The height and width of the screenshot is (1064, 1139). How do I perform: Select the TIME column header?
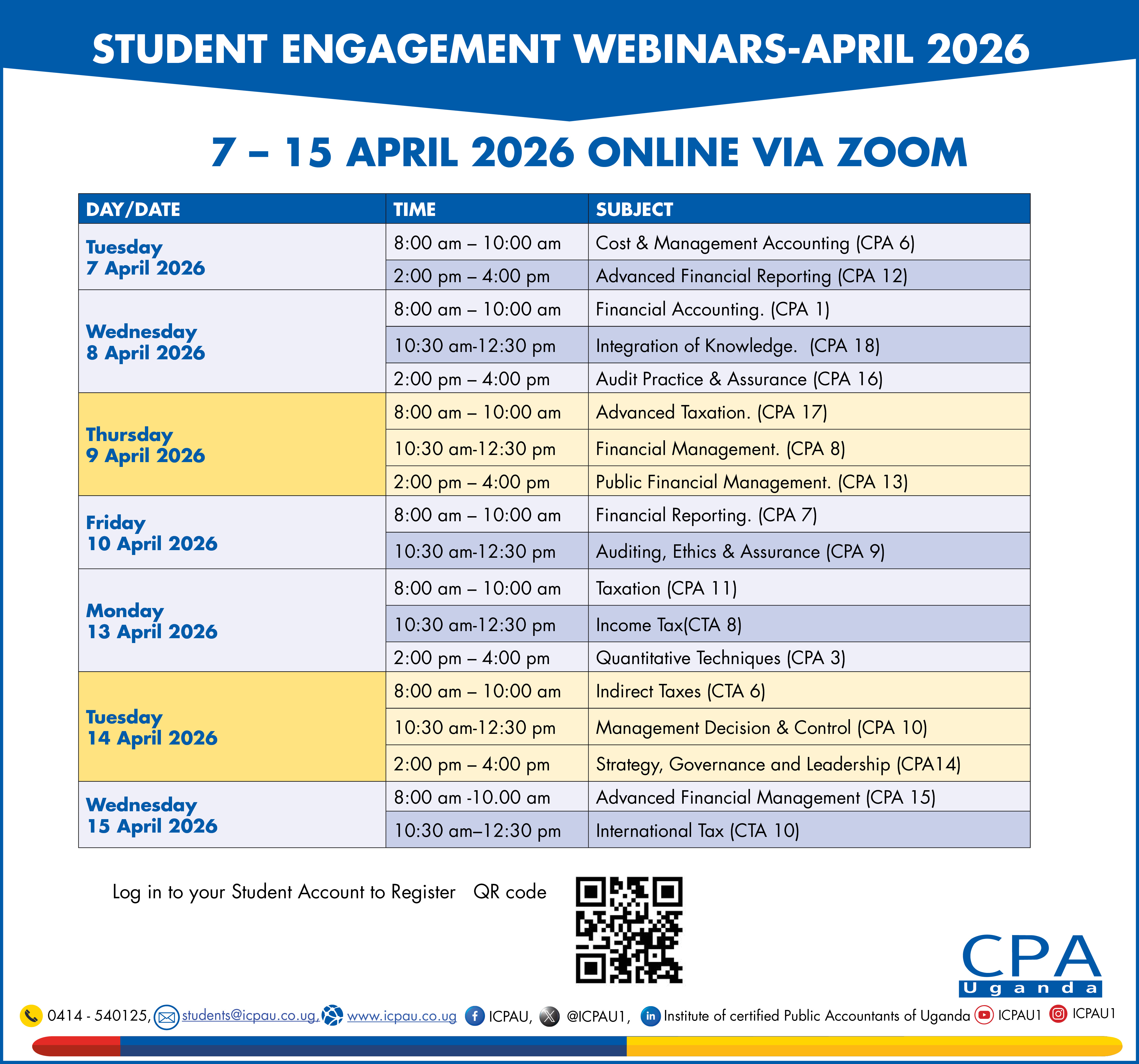pos(414,209)
